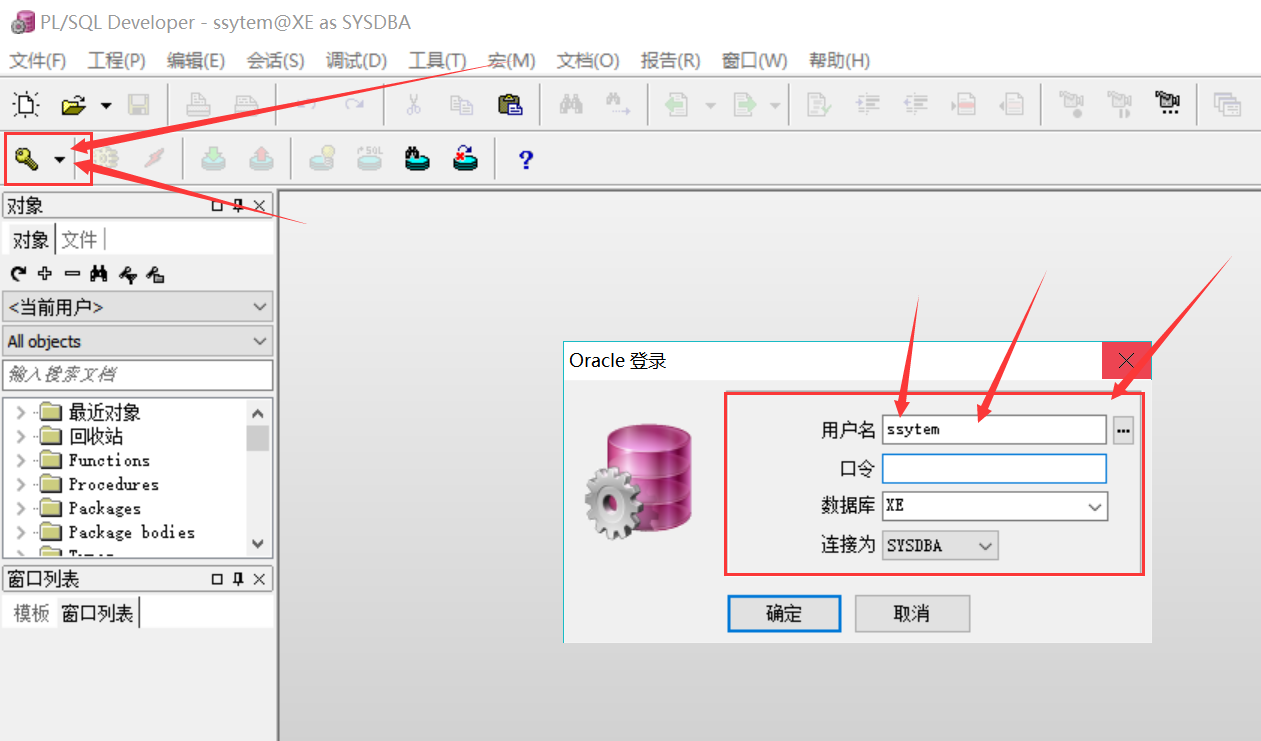
Task: Switch to the 文件 tab in 对象 panel
Action: coord(80,239)
